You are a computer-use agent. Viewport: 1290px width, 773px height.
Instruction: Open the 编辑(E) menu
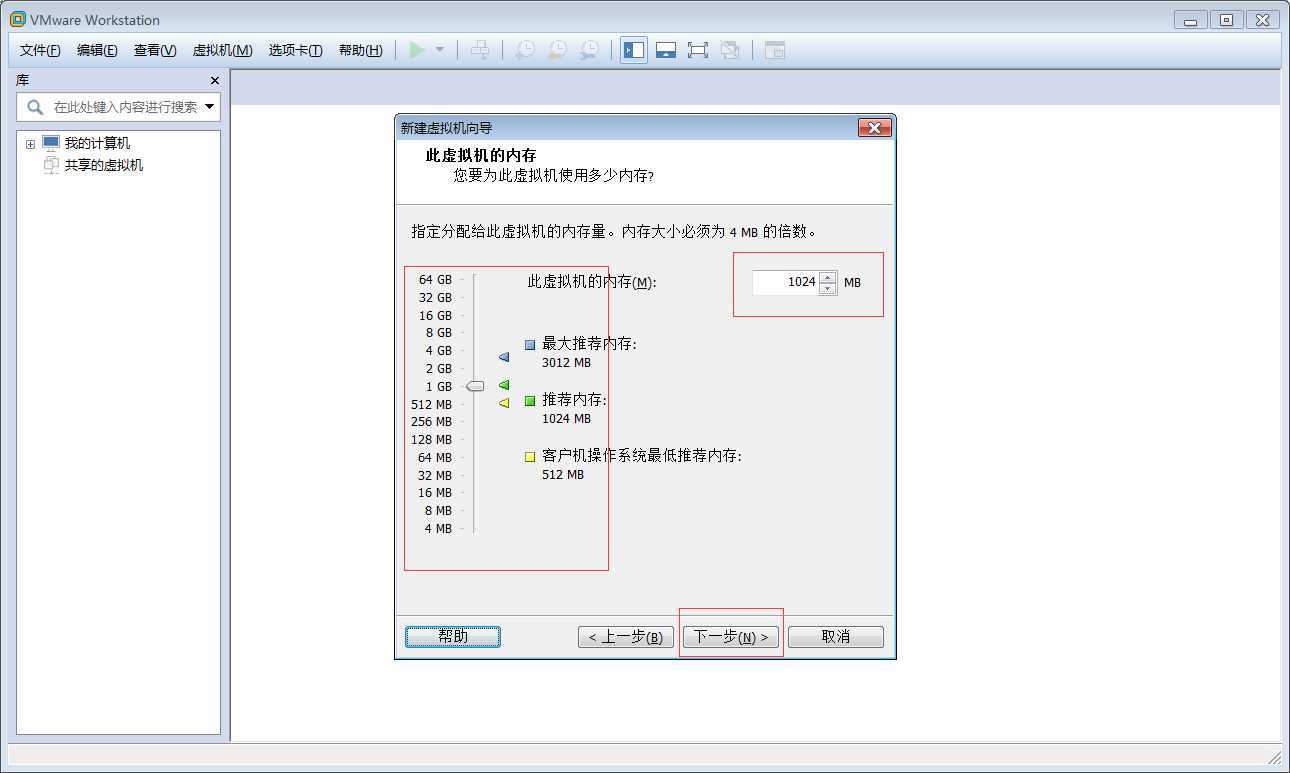pyautogui.click(x=97, y=50)
